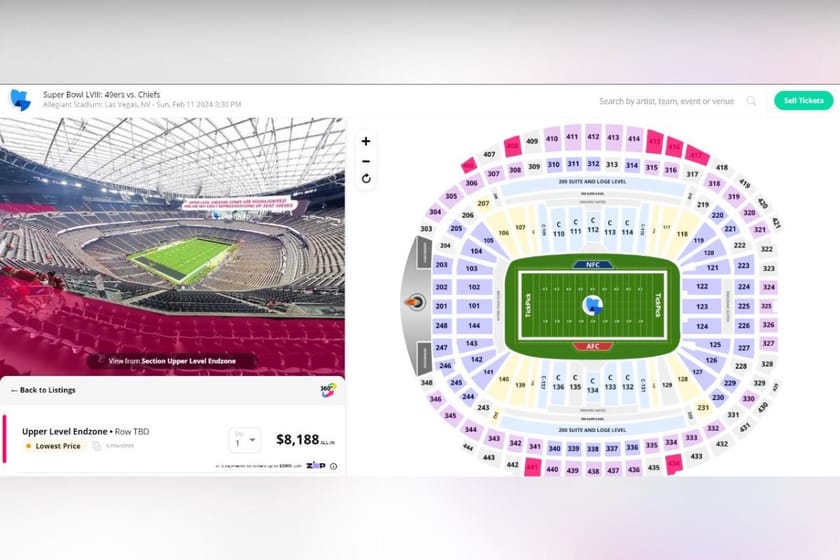Click the TickPick logo at midfield
840x560 pixels.
point(593,306)
